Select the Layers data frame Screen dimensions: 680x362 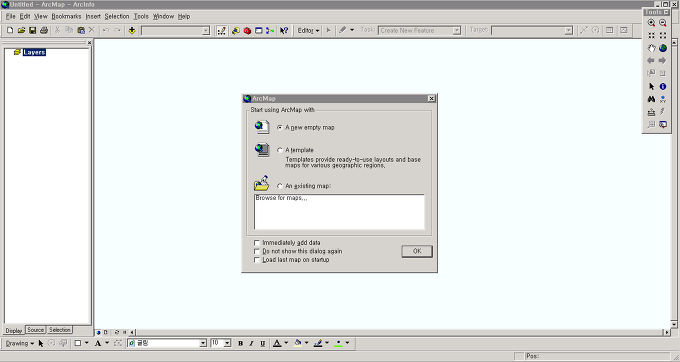pos(34,52)
